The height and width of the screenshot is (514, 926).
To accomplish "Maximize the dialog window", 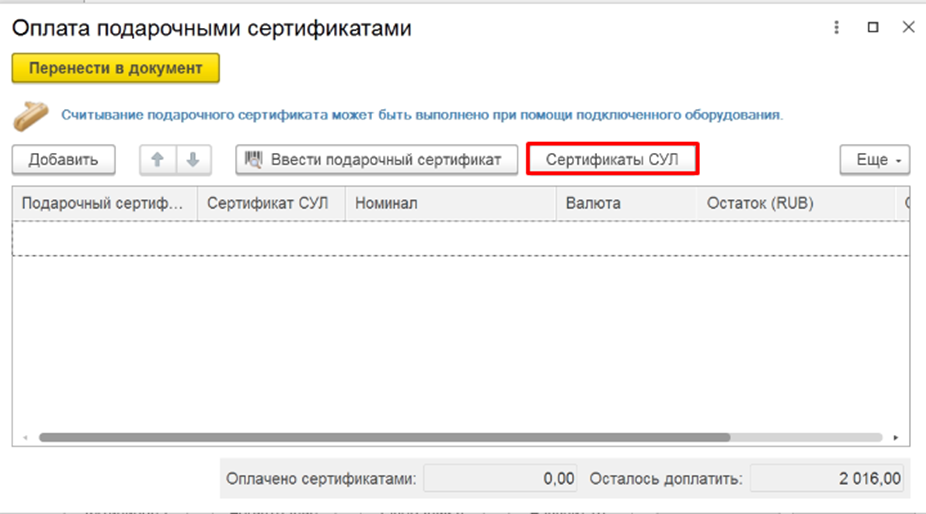I will click(x=873, y=27).
